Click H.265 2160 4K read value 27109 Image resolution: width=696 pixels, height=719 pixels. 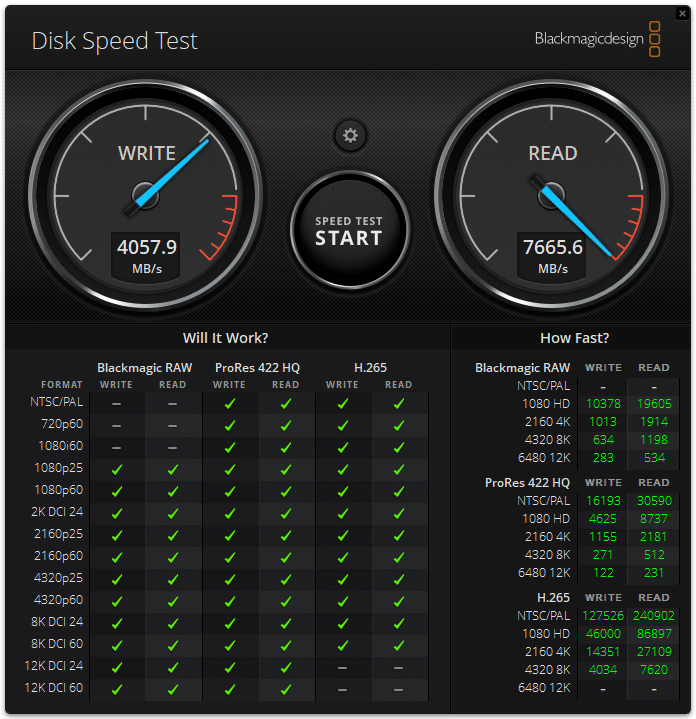(654, 652)
